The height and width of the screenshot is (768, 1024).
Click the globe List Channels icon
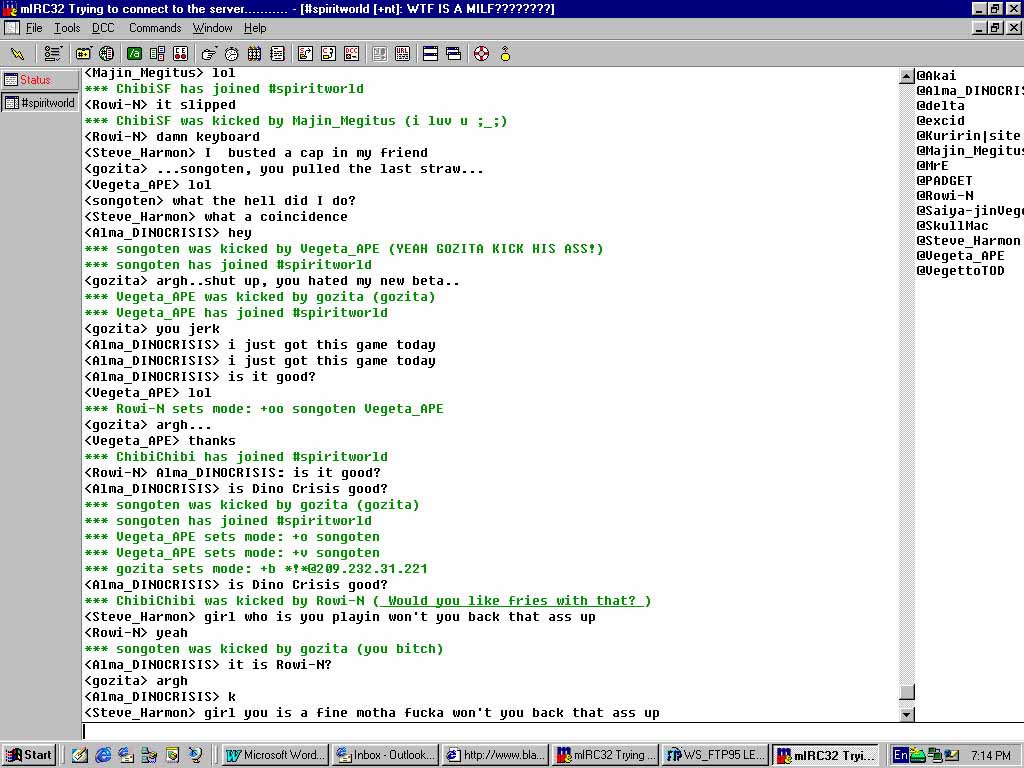pos(106,54)
